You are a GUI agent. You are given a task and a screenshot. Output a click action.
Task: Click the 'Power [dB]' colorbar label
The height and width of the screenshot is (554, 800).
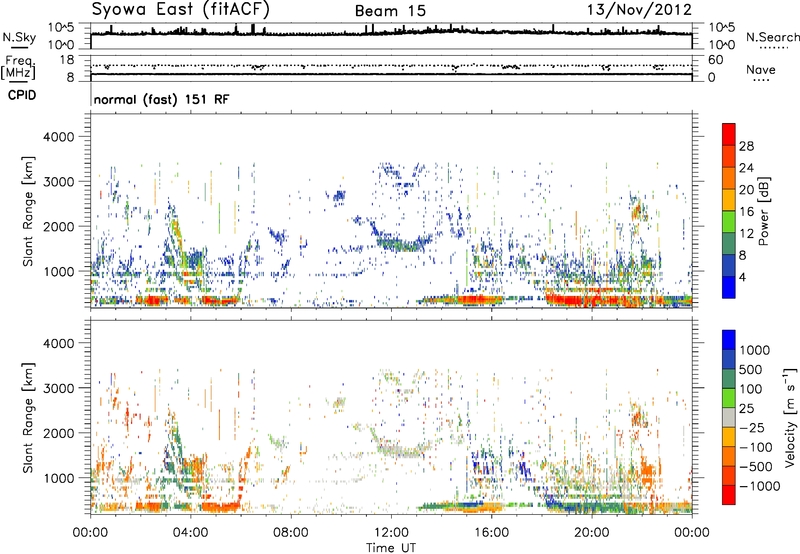[x=763, y=211]
